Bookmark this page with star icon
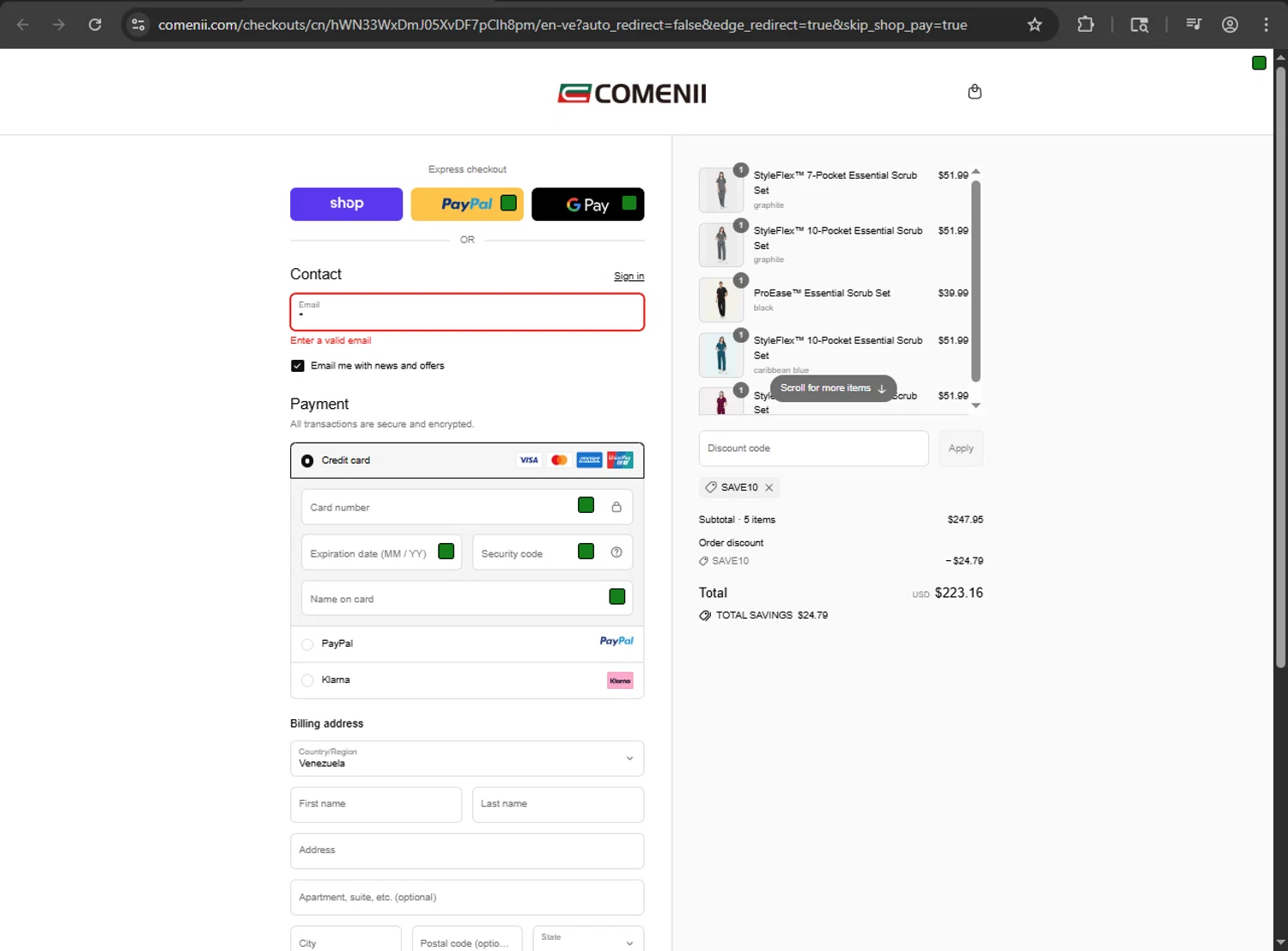This screenshot has width=1288, height=951. pos(1035,25)
